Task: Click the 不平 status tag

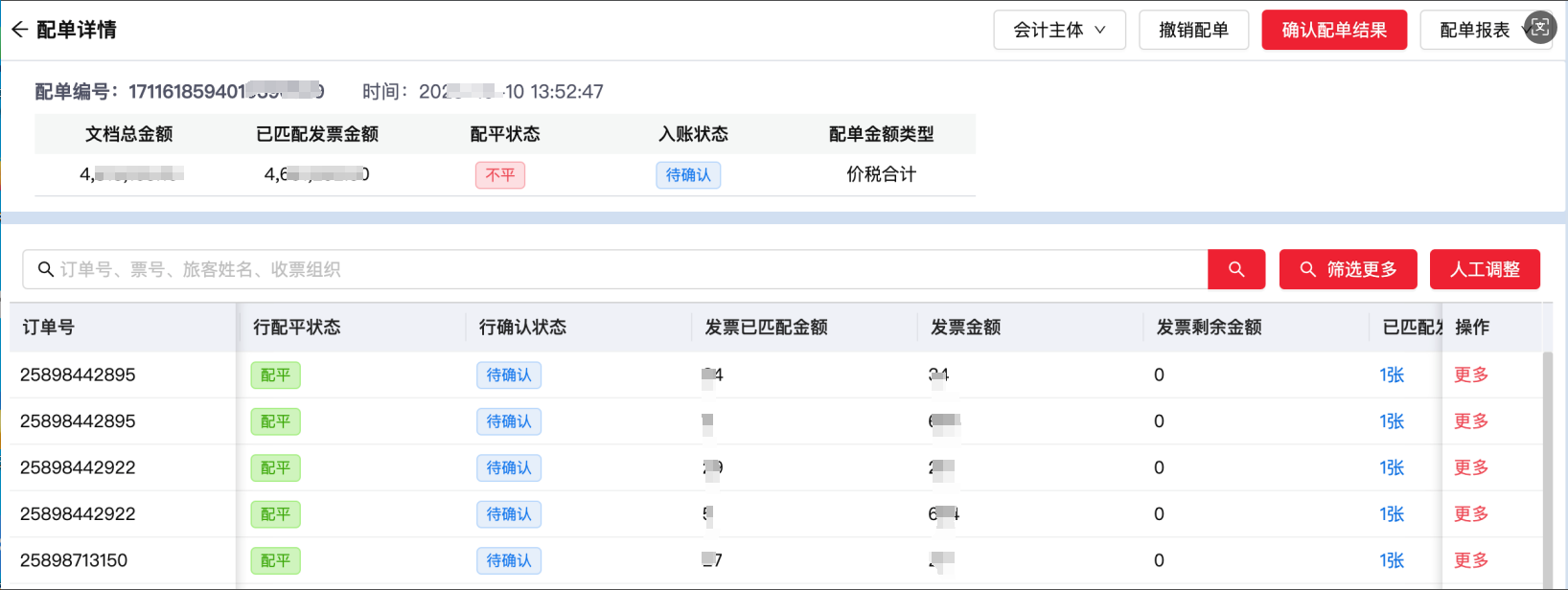Action: point(500,175)
